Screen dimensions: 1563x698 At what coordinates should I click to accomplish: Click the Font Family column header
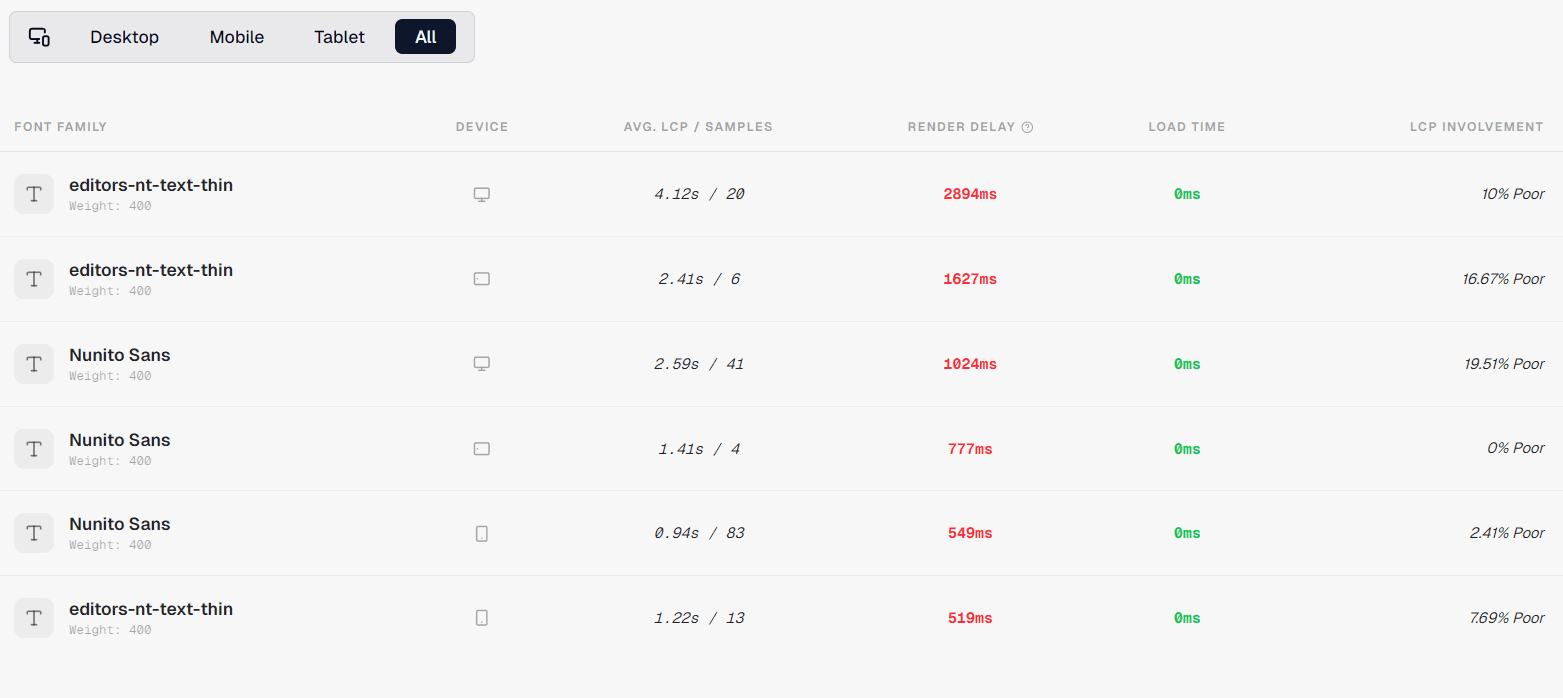(x=61, y=126)
